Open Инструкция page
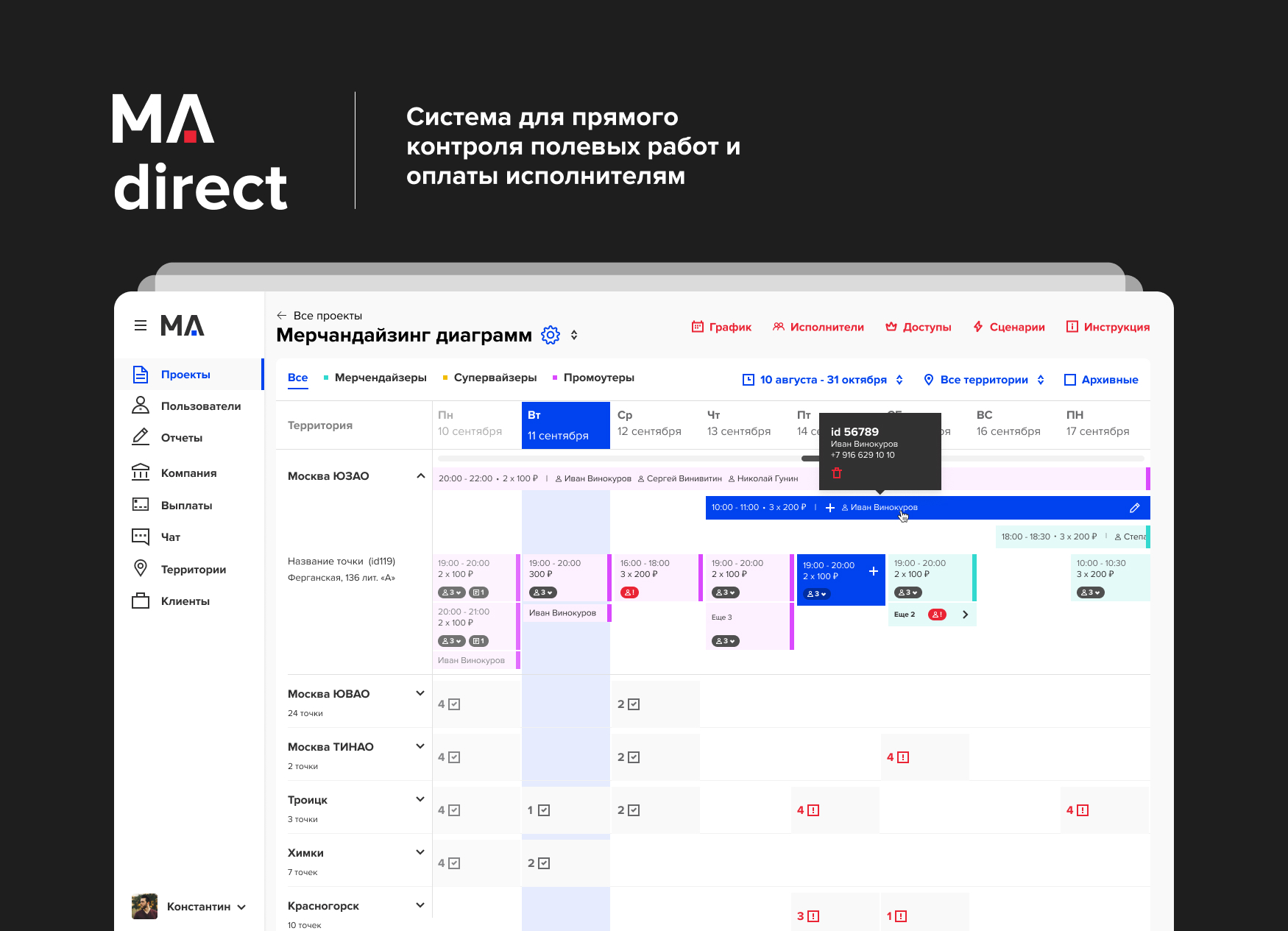The height and width of the screenshot is (931, 1288). point(1108,327)
